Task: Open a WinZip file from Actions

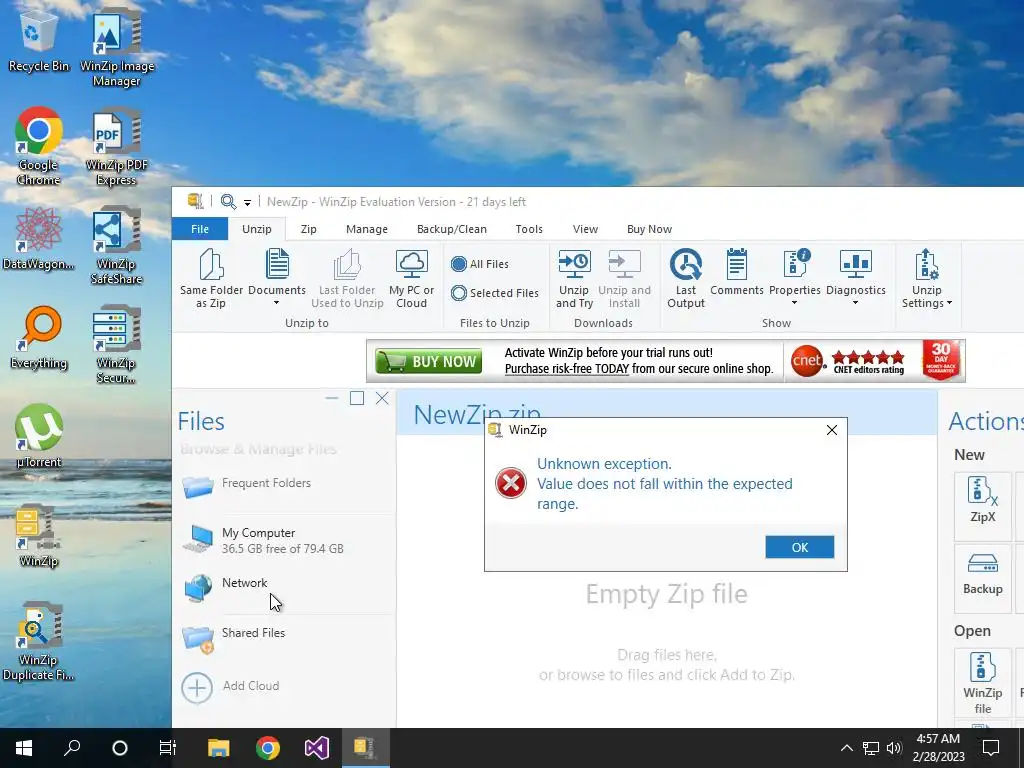Action: pos(982,682)
